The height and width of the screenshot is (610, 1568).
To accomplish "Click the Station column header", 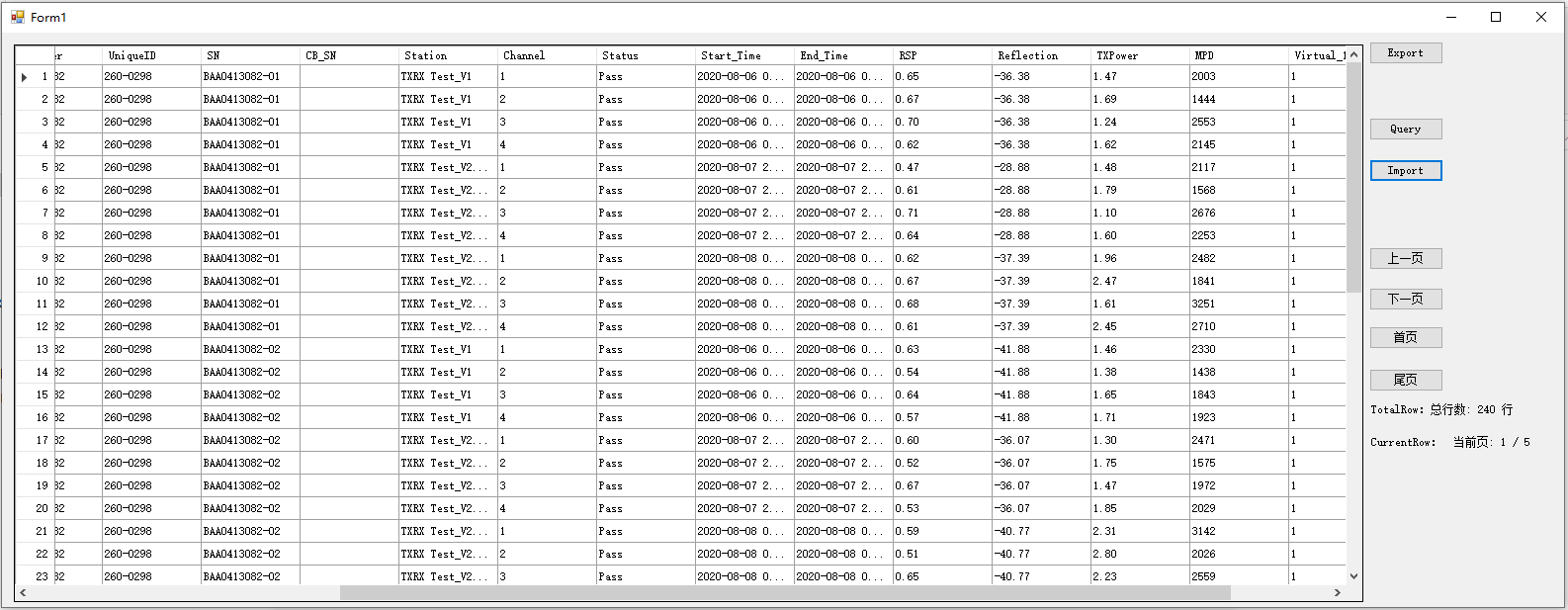I will (x=449, y=55).
